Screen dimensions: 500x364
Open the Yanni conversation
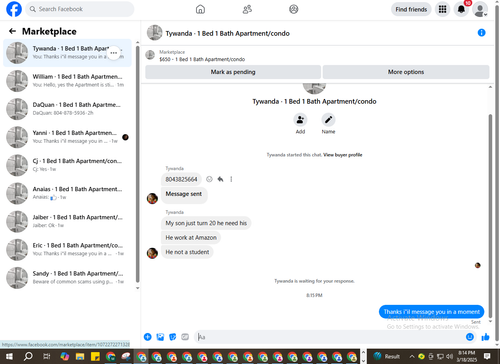67,137
